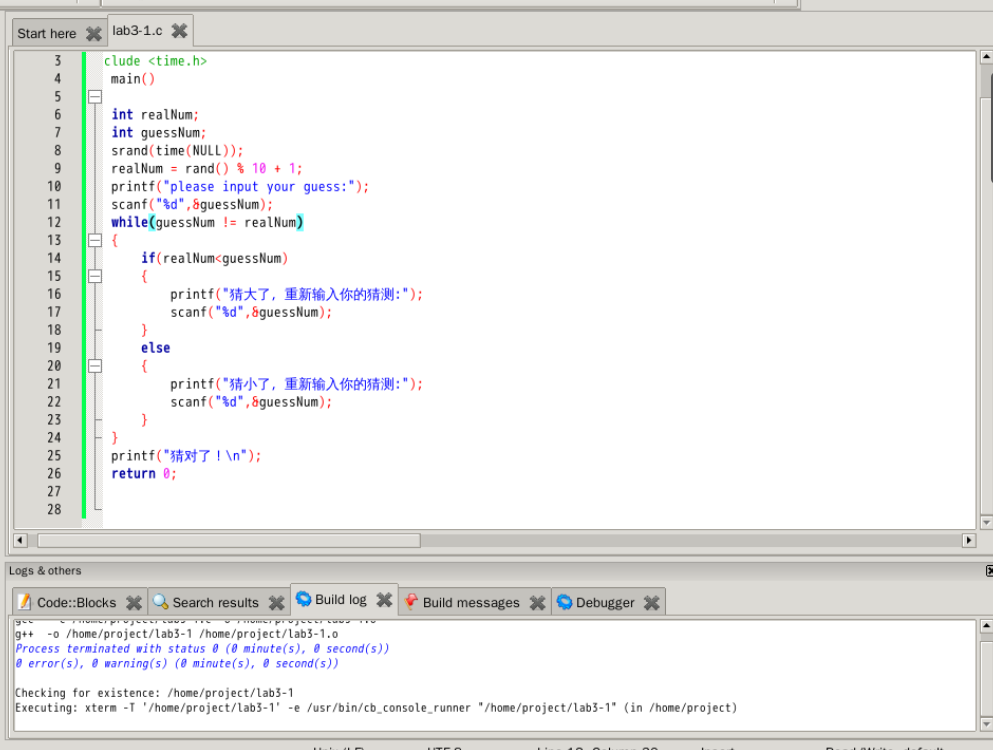Image resolution: width=993 pixels, height=750 pixels.
Task: Open the Debugger log tab
Action: [604, 602]
